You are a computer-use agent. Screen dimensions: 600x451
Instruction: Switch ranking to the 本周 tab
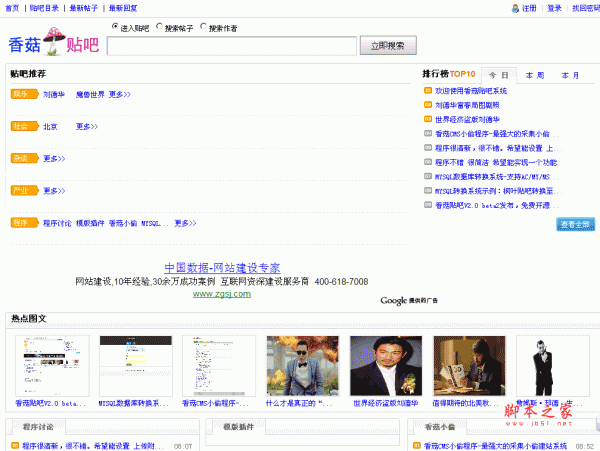pos(535,75)
